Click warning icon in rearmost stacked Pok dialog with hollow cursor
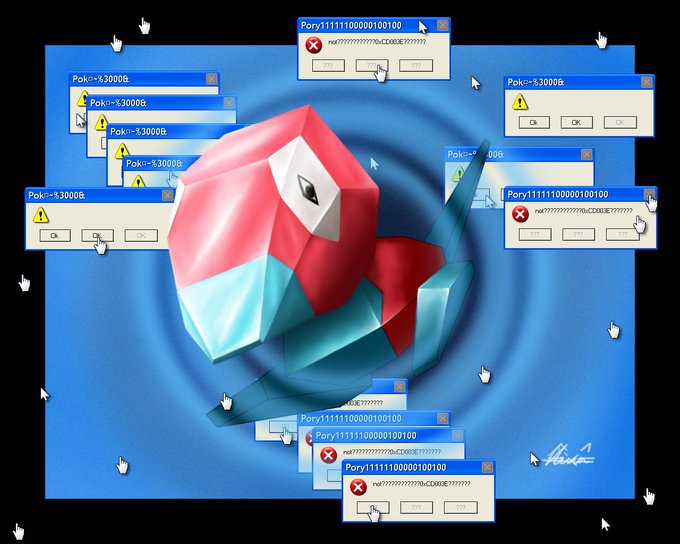The height and width of the screenshot is (544, 680). click(83, 99)
